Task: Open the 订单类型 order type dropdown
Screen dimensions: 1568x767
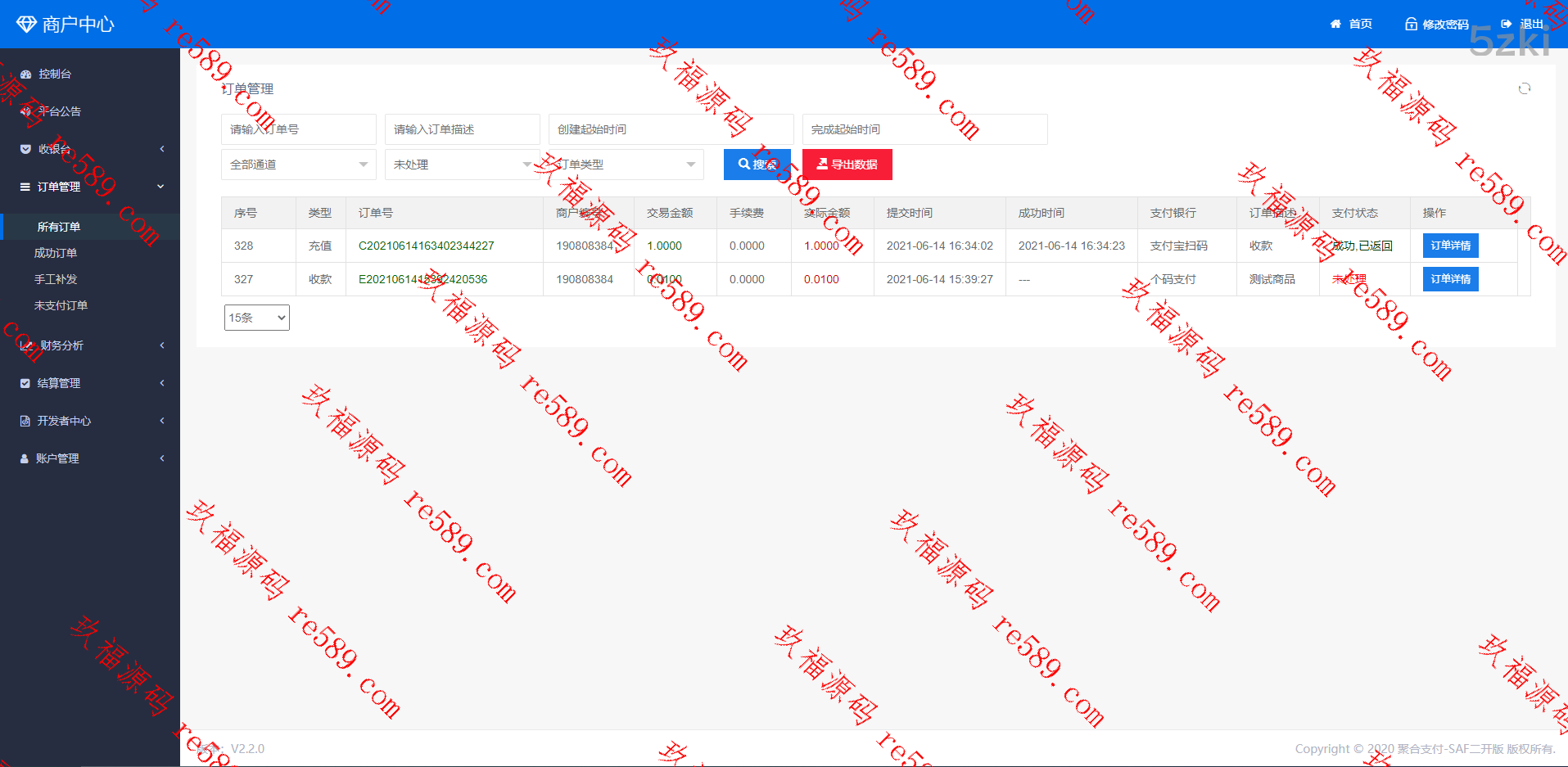Action: 626,164
